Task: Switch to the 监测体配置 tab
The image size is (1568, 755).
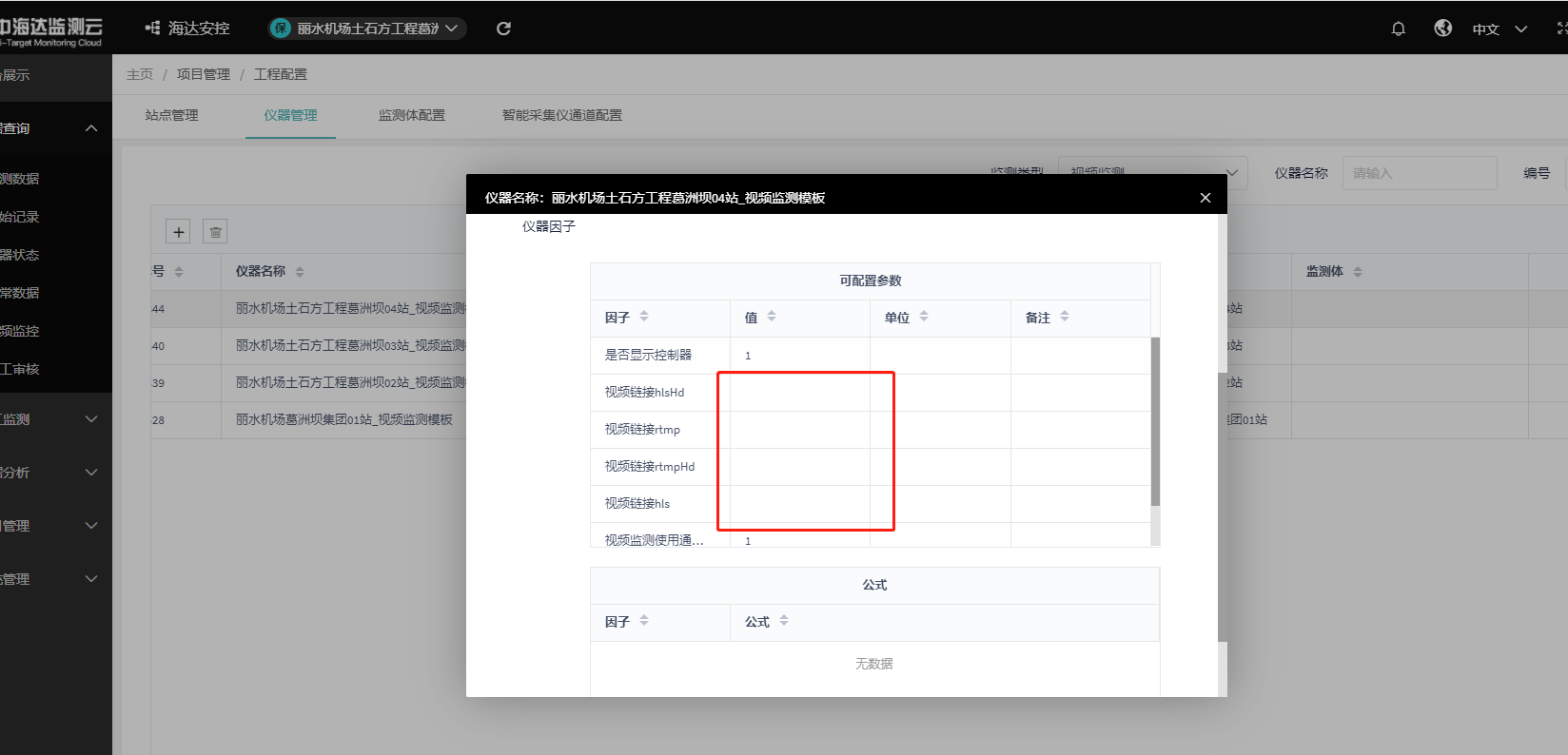Action: (x=411, y=115)
